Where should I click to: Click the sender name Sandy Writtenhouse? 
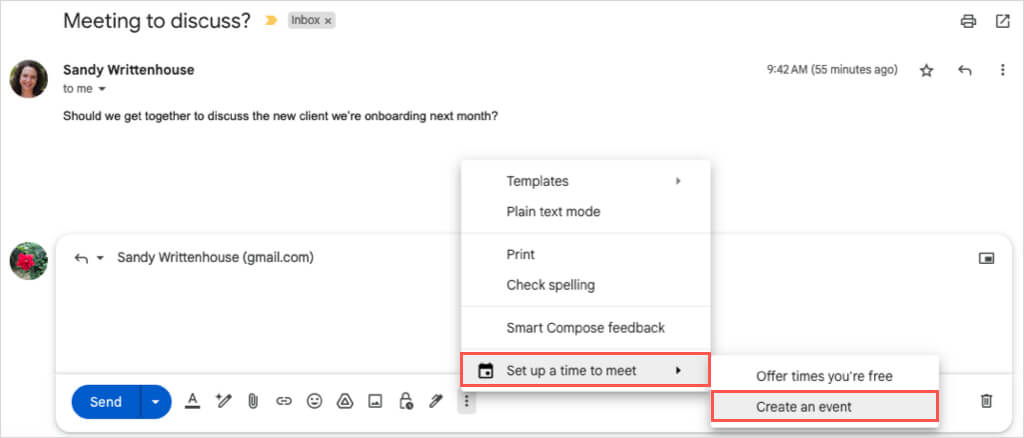point(129,70)
